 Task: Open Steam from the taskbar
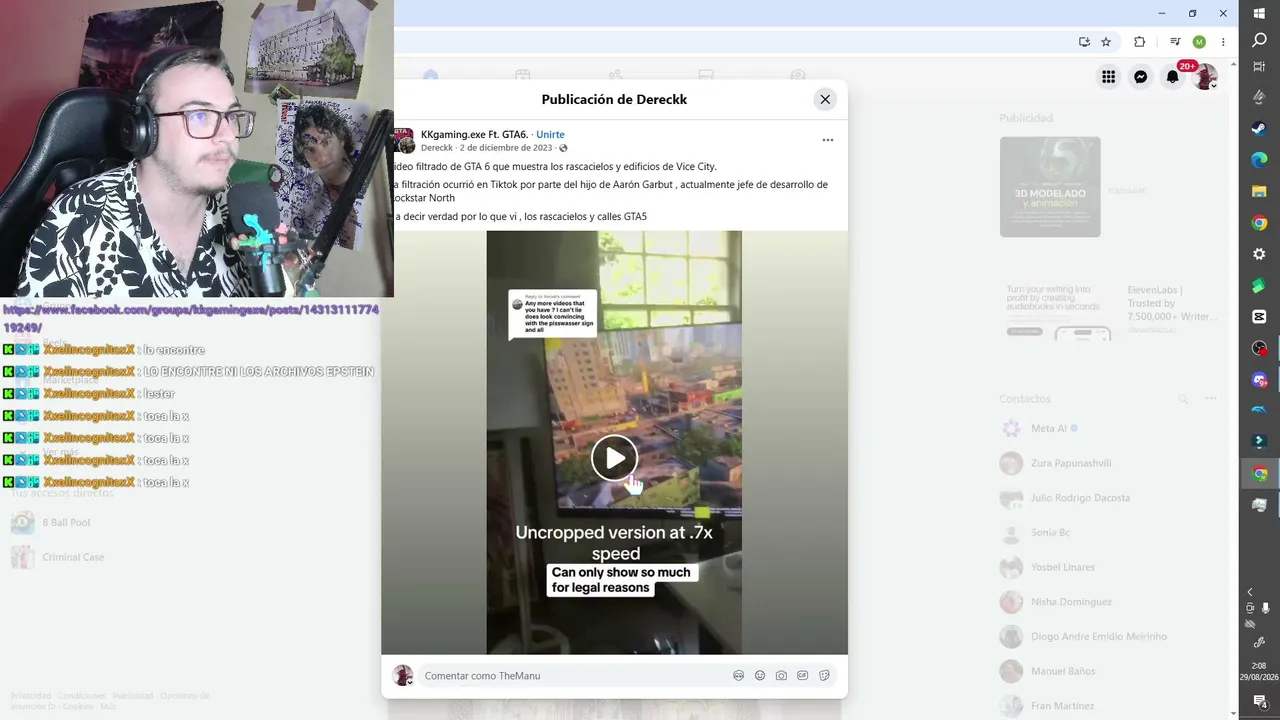1259,129
